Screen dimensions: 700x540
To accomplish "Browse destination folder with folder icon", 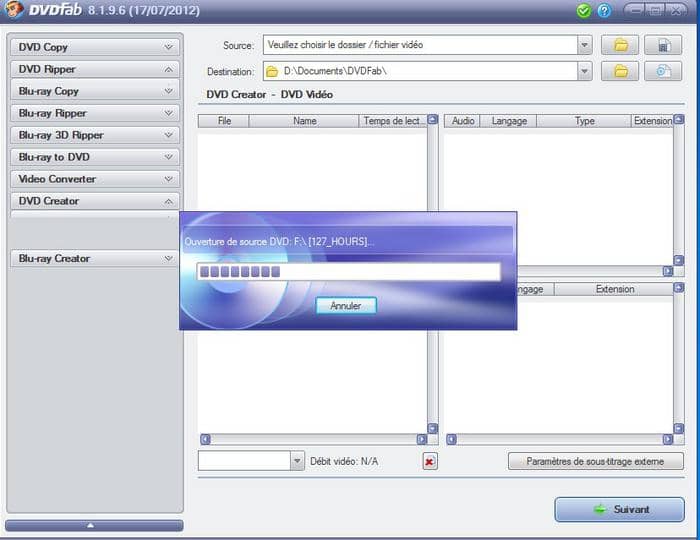I will coord(620,71).
